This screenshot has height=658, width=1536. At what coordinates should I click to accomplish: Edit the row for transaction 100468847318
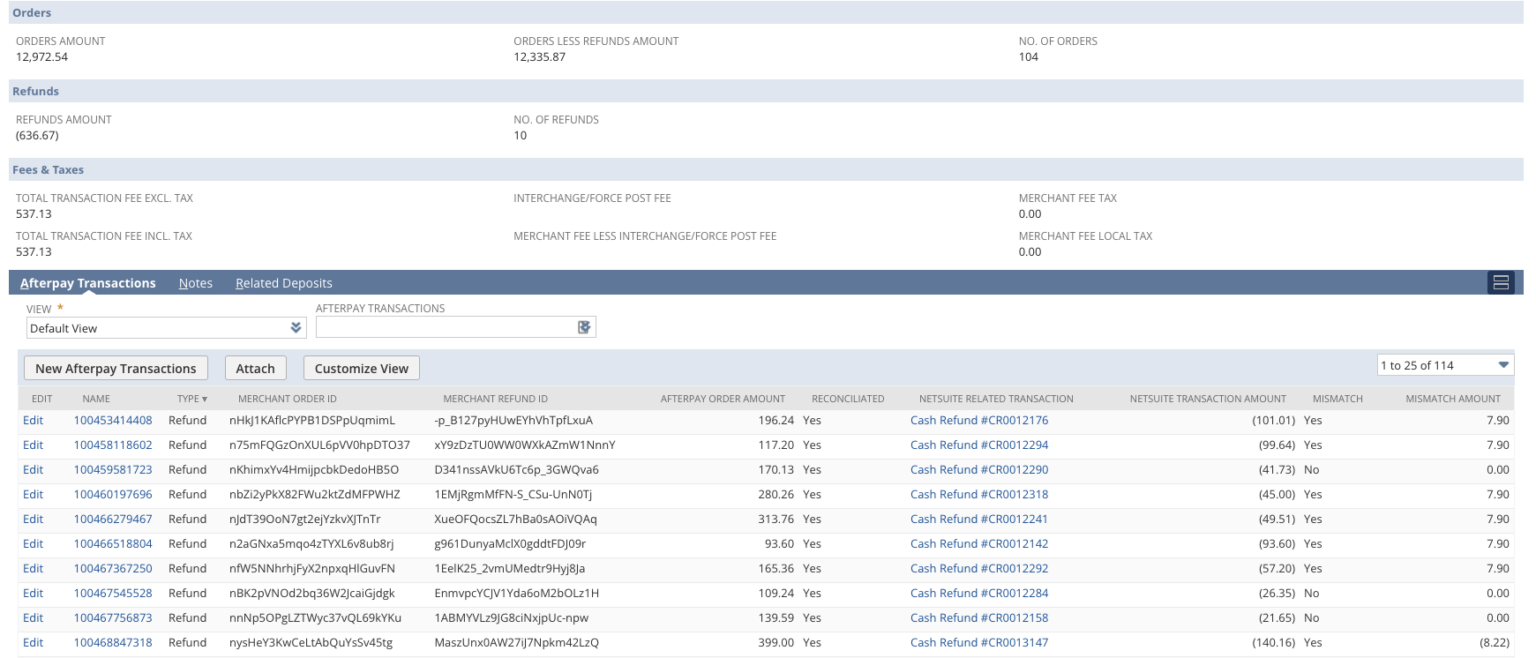click(33, 642)
